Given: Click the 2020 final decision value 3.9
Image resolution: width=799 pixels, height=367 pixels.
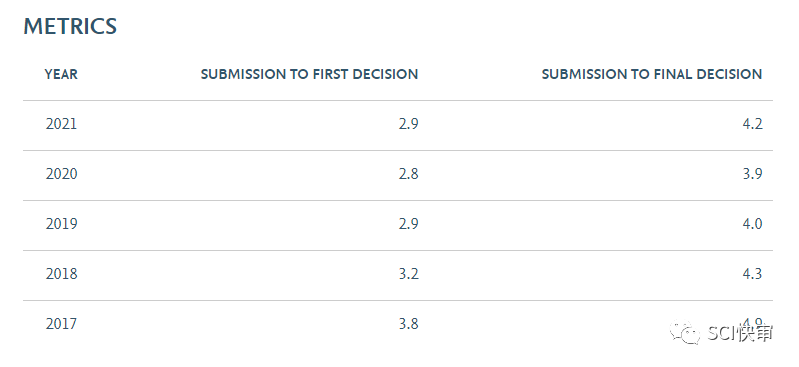Looking at the screenshot, I should [x=753, y=174].
